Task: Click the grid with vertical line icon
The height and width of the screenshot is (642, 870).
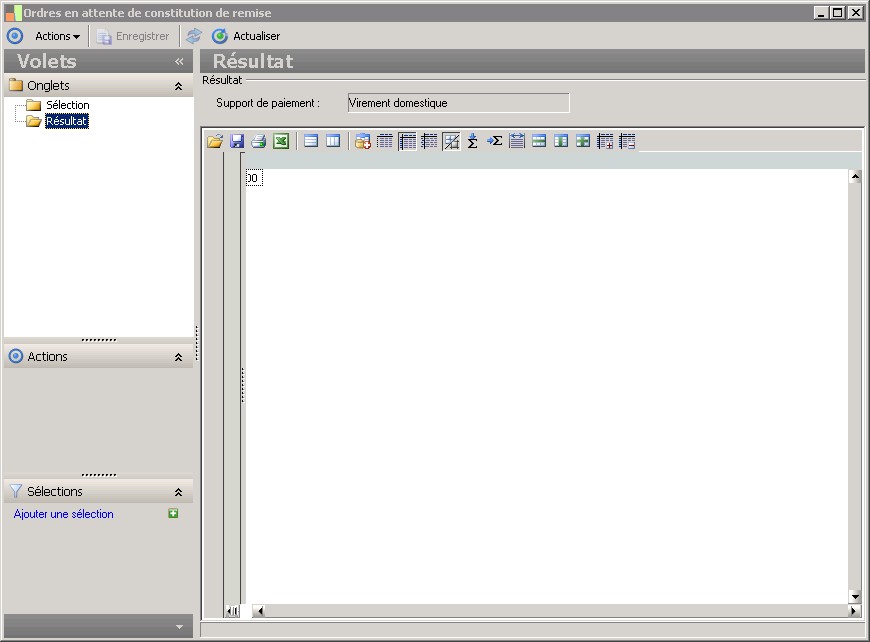Action: tap(429, 141)
